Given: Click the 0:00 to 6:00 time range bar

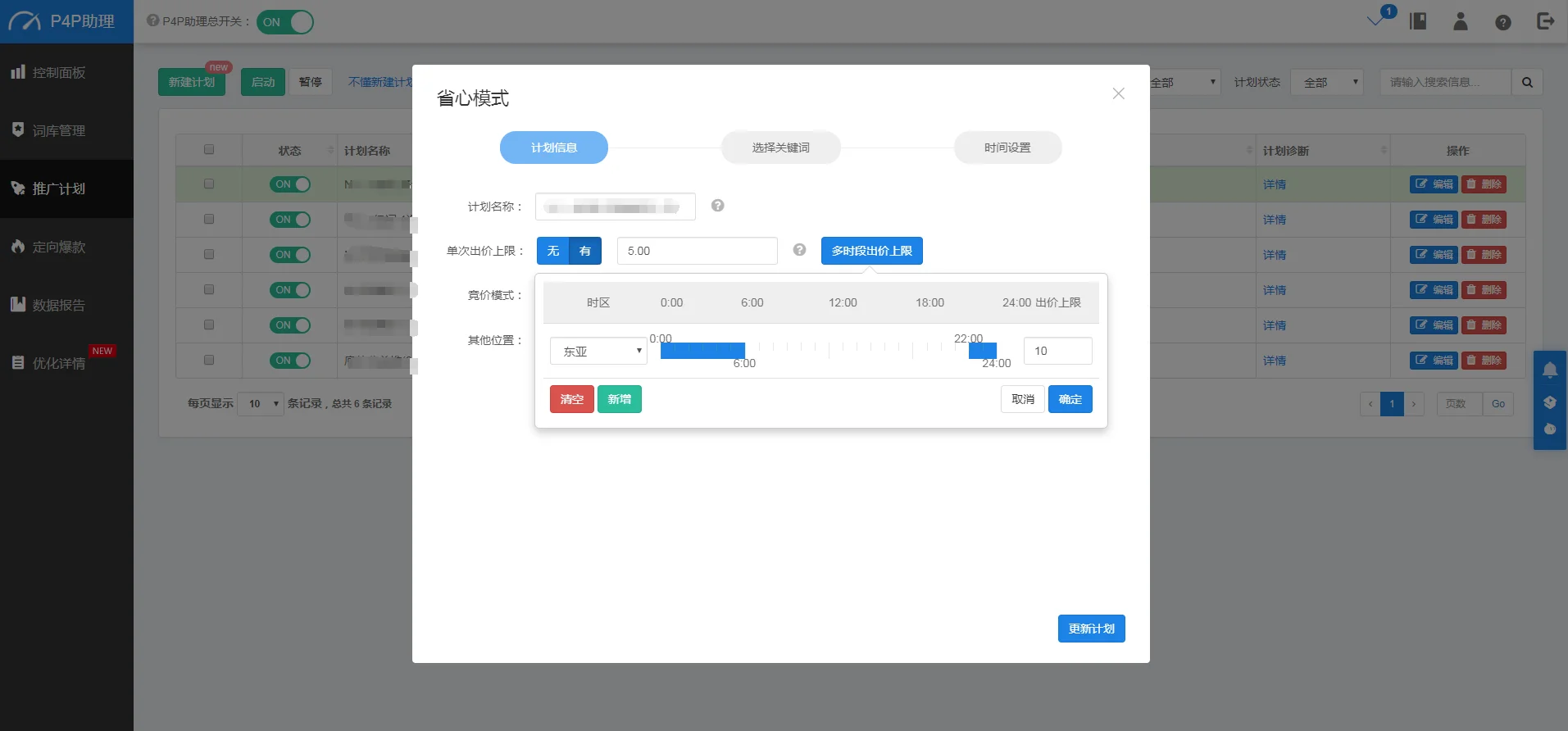Looking at the screenshot, I should tap(702, 351).
